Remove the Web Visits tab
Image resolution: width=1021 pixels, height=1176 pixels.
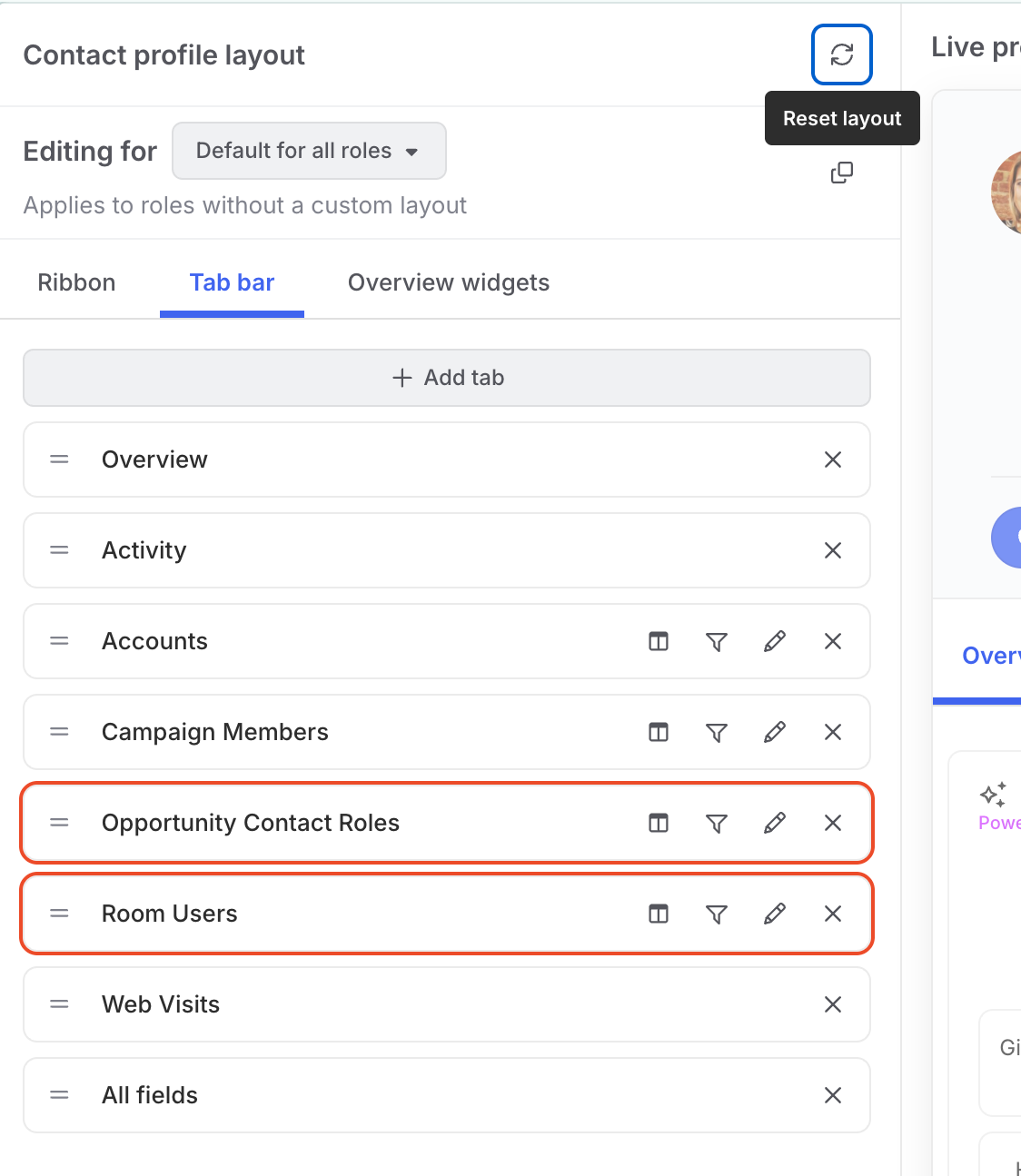(833, 1004)
